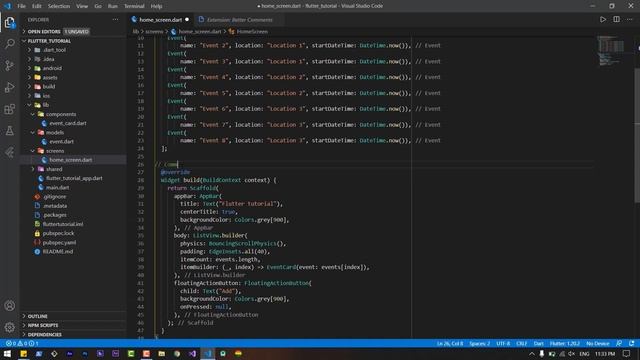
Task: Open the Selection menu
Action: tap(59, 6)
